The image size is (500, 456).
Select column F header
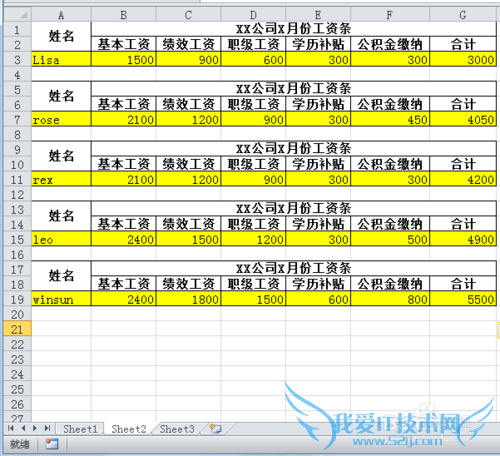(390, 15)
